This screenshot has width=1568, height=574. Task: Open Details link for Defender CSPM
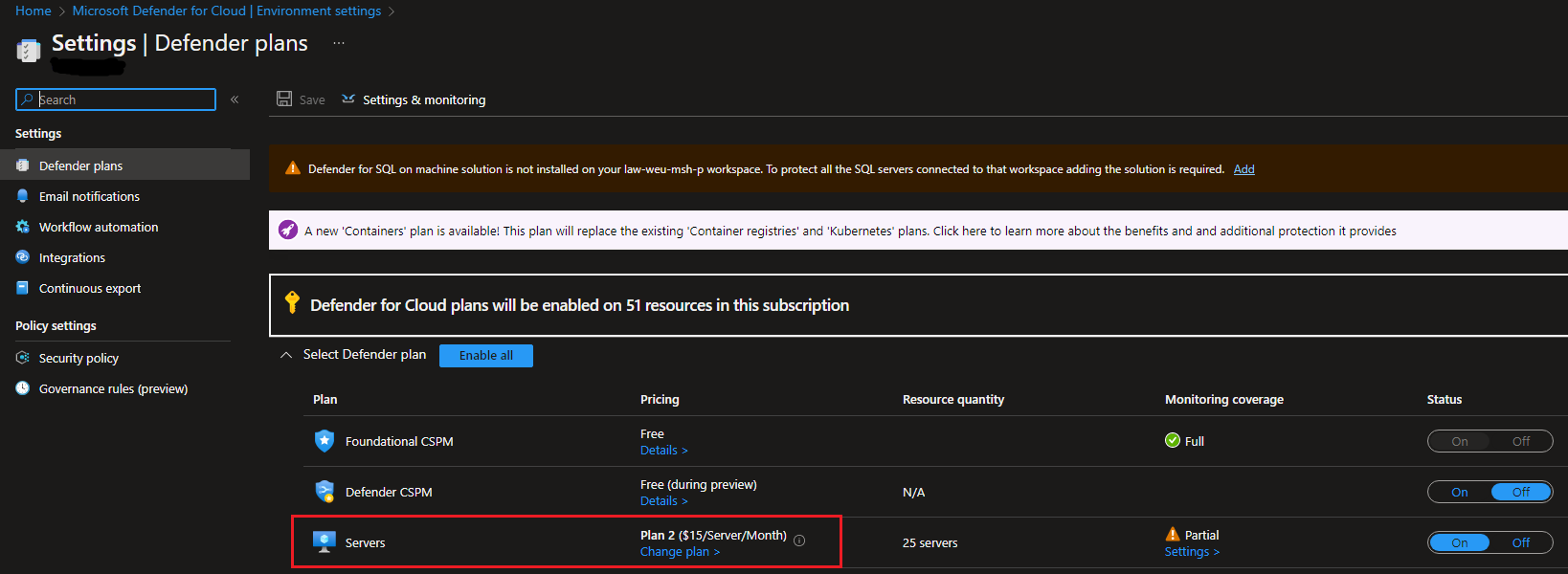click(663, 501)
